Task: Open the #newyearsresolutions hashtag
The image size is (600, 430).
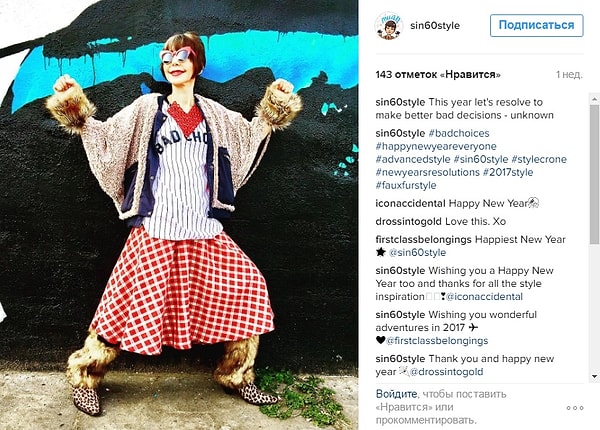Action: point(427,172)
